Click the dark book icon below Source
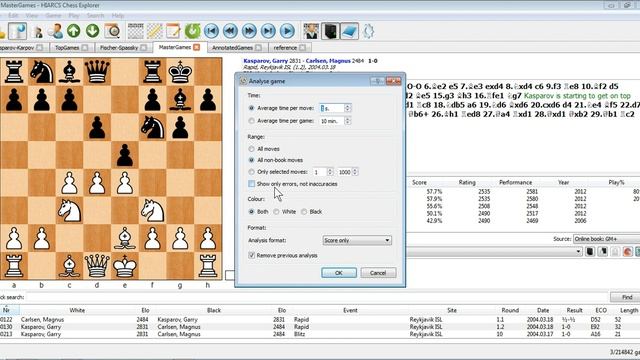The image size is (640, 360). (590, 251)
